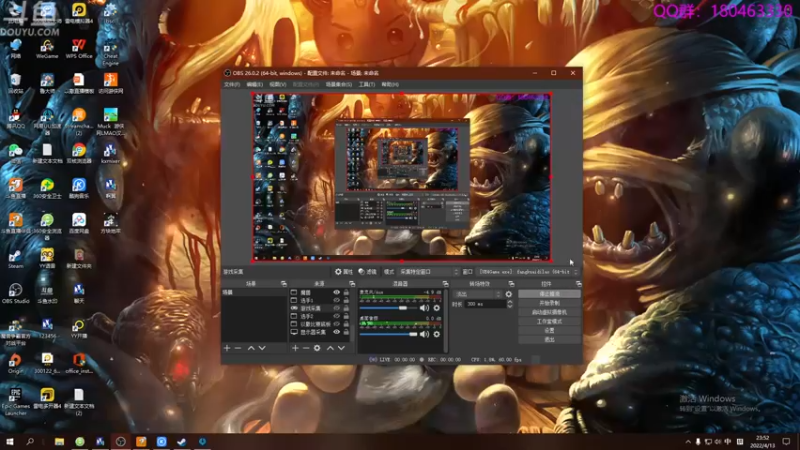Open 模式 capture mode dropdown

[429, 272]
